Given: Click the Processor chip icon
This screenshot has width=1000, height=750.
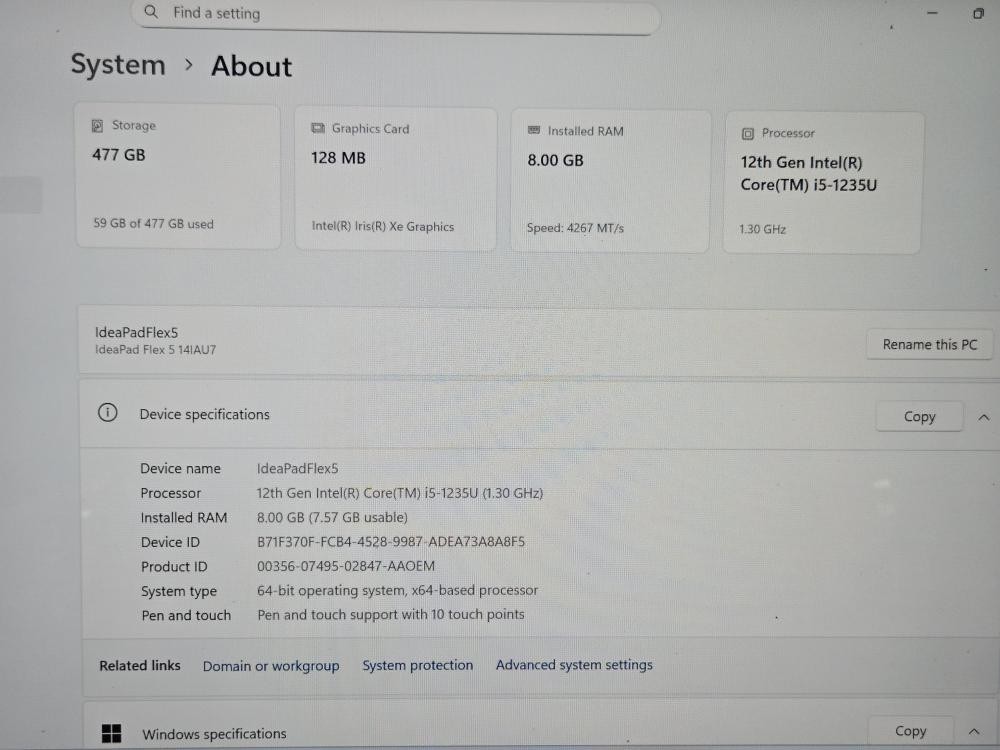Looking at the screenshot, I should click(x=747, y=133).
